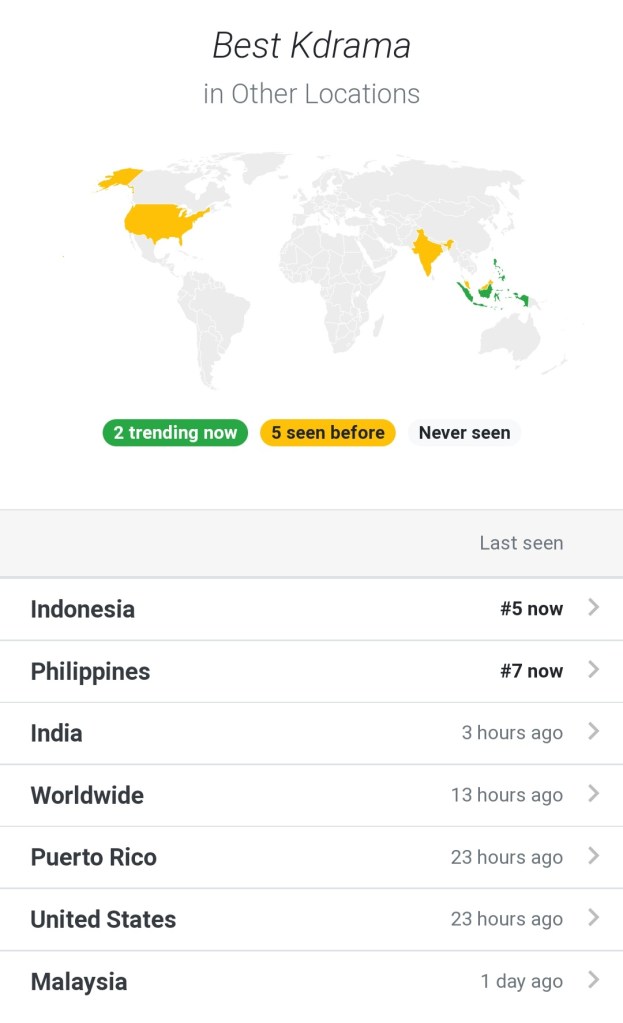The image size is (623, 1023).
Task: Expand the Philippines row chevron arrow
Action: point(593,669)
